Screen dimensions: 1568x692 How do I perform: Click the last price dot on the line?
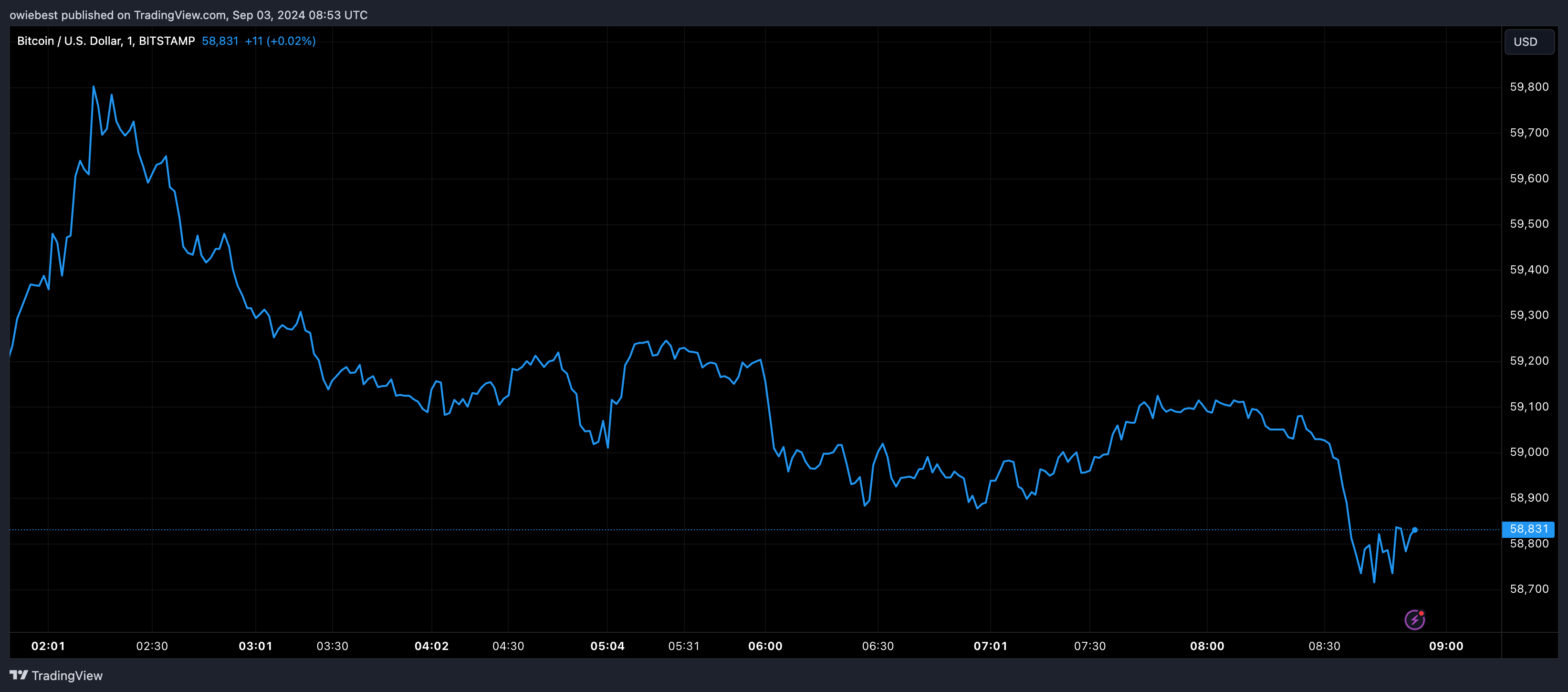pyautogui.click(x=1415, y=530)
